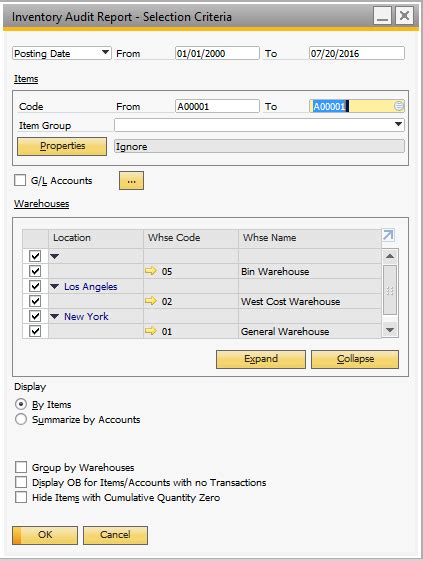This screenshot has width=423, height=561.
Task: Click the expand-table icon above the warehouse grid
Action: 388,235
